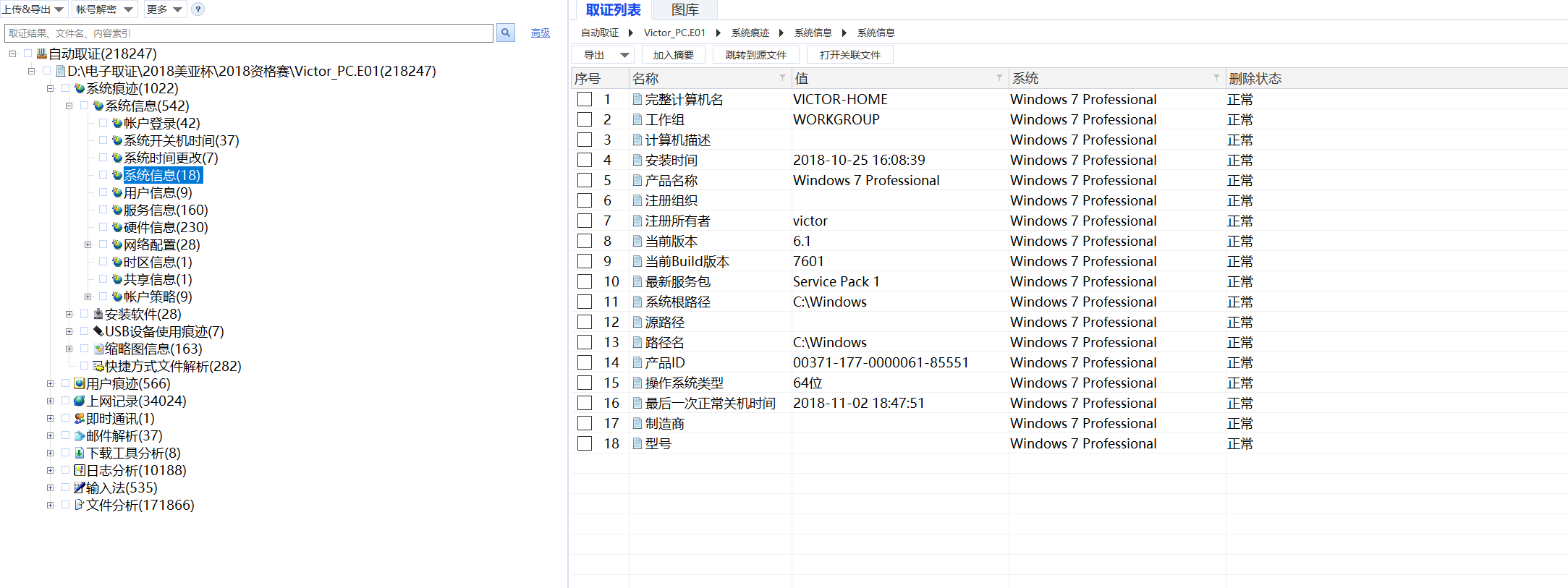The image size is (1568, 588).
Task: Tick the checkbox for row 16 最后一次正常关机时间
Action: pyautogui.click(x=585, y=403)
